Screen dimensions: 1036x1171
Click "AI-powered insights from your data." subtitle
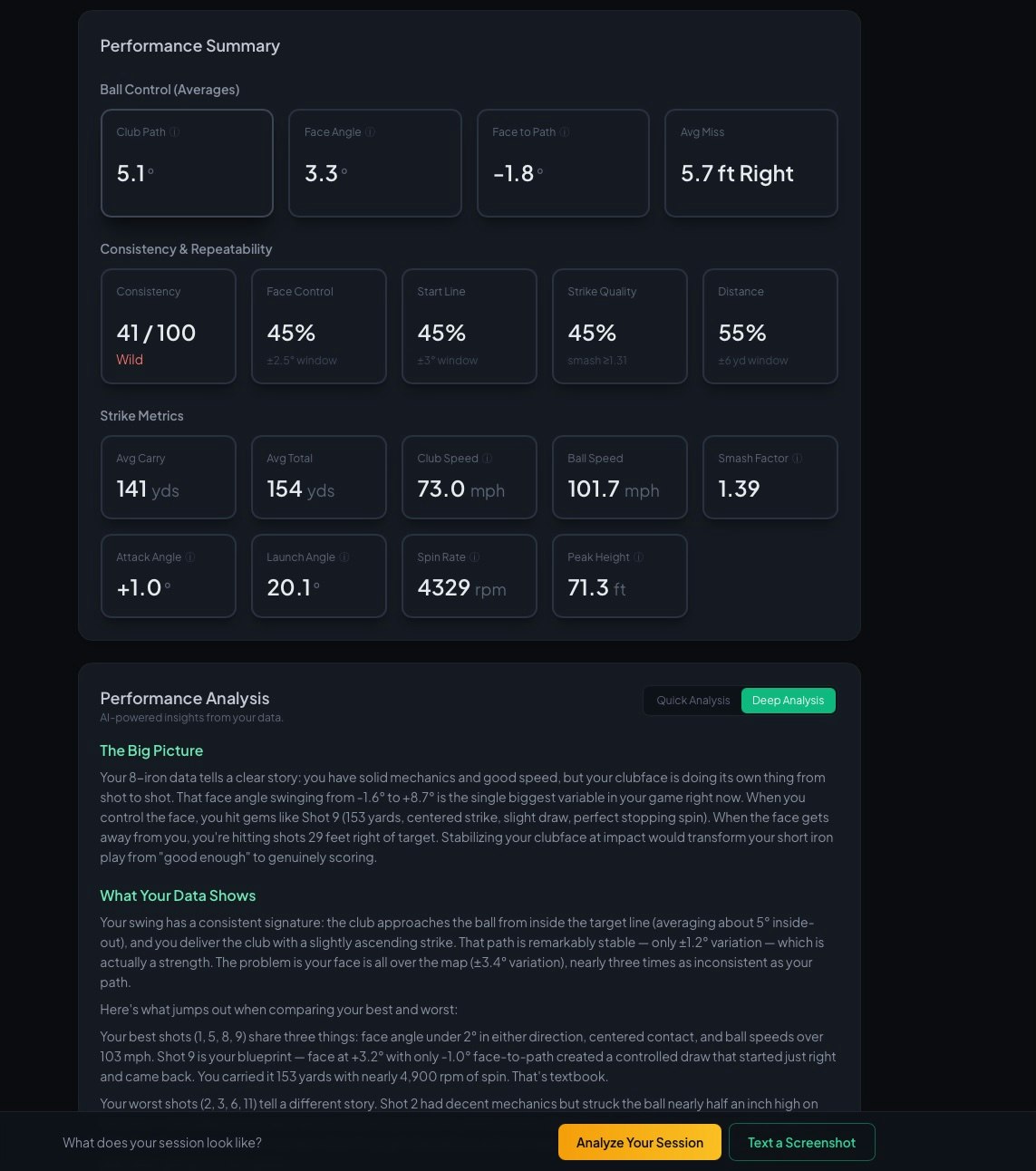tap(191, 718)
